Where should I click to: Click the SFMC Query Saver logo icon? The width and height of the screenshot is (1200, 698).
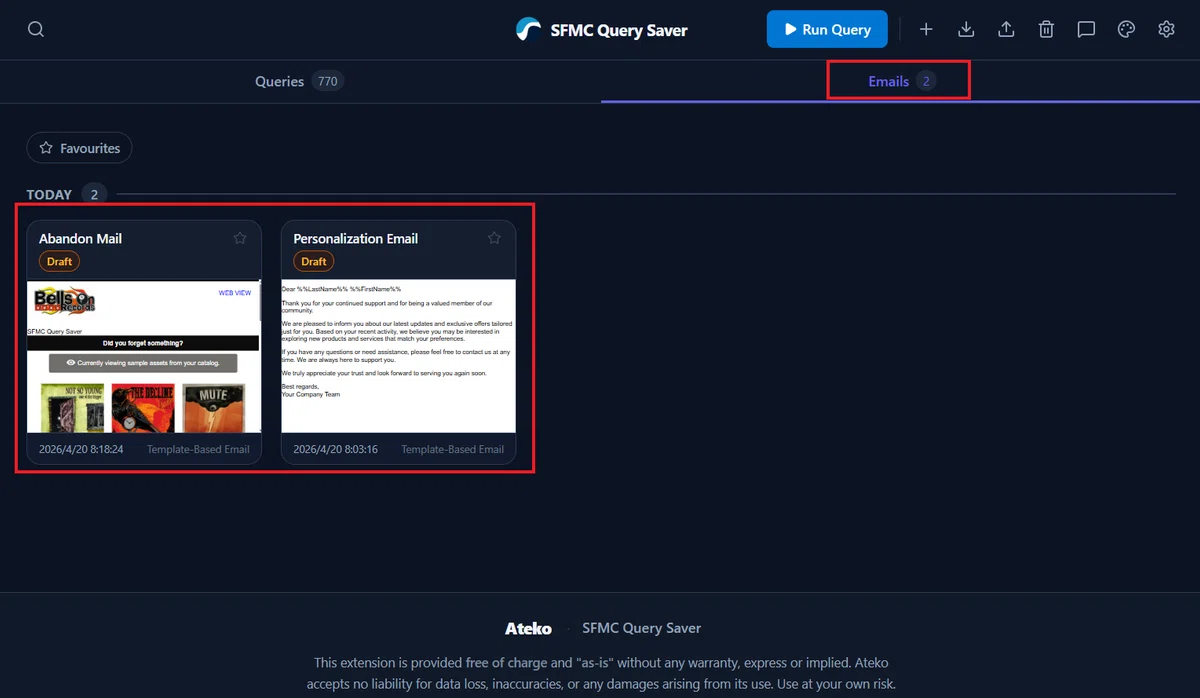(528, 30)
